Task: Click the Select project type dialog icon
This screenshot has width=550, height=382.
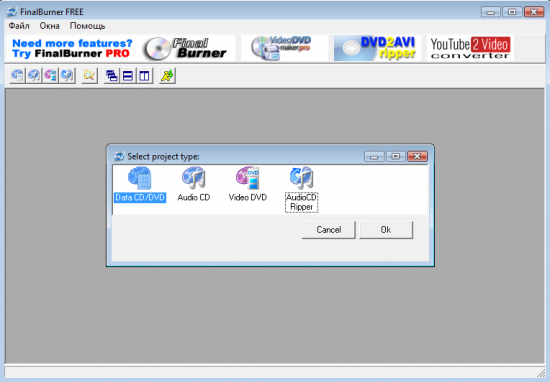Action: click(119, 156)
